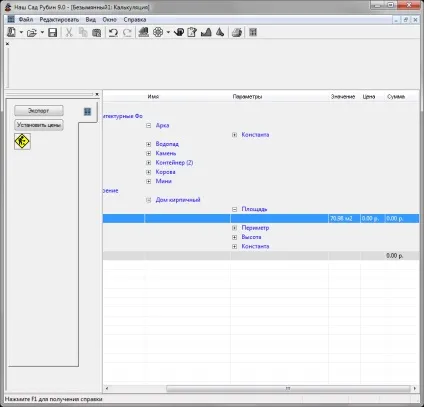Expand the Периметр parameter node
This screenshot has width=424, height=407.
pos(234,228)
